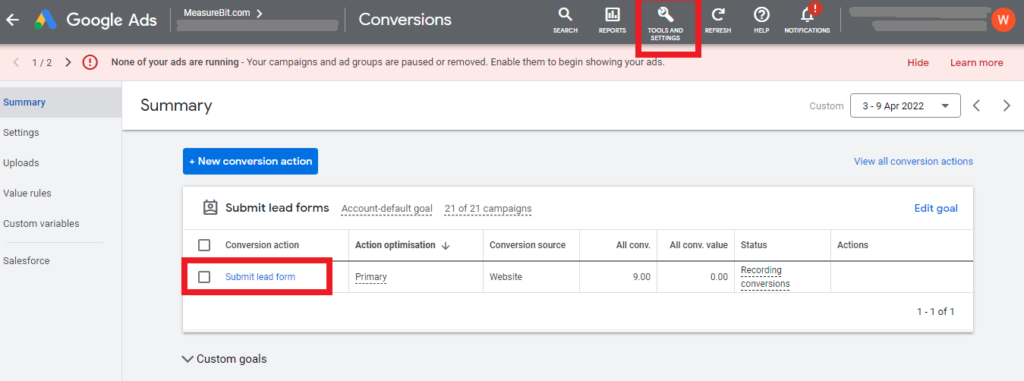Tick the Submit lead form checkbox
The width and height of the screenshot is (1024, 381).
click(204, 277)
